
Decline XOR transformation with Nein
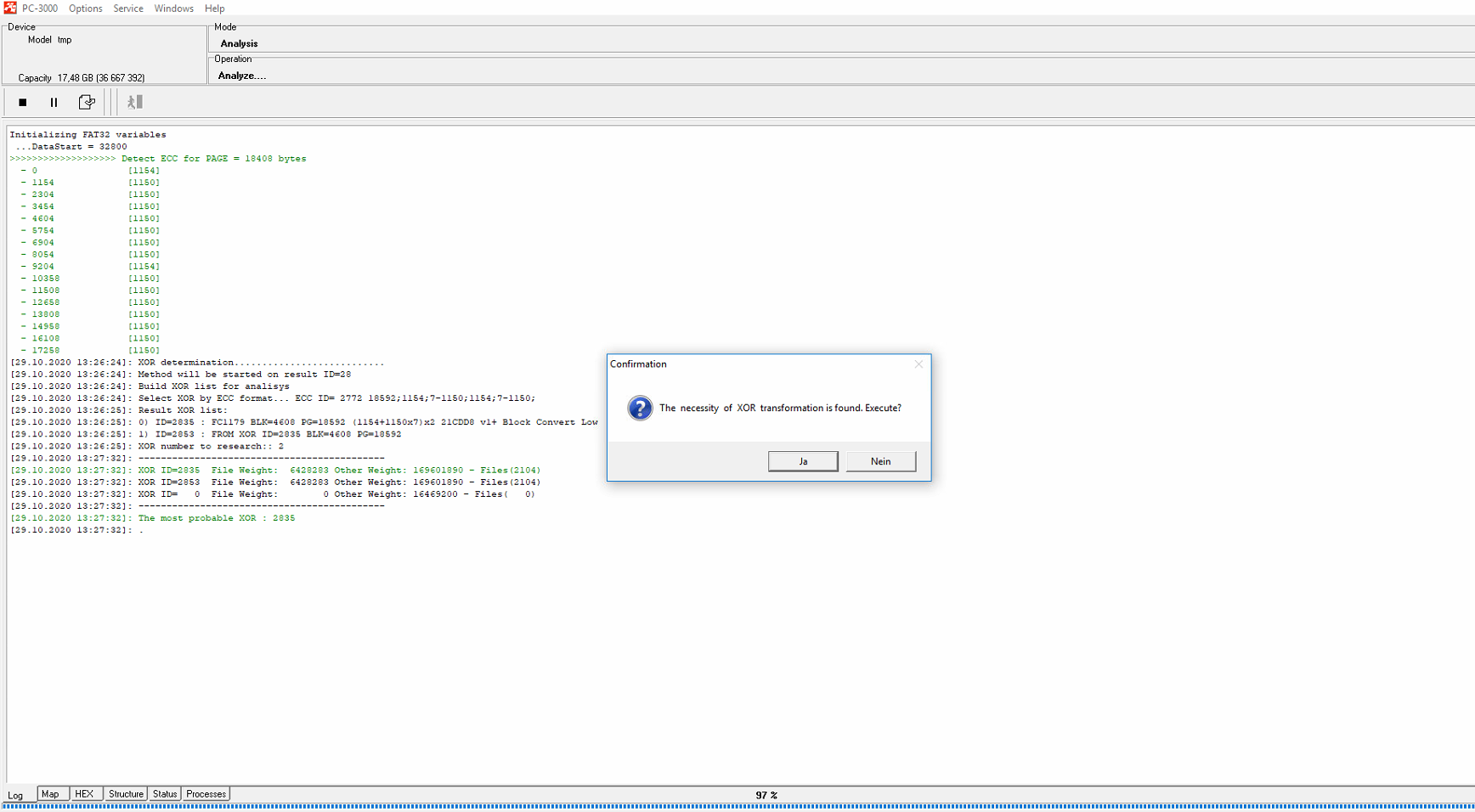(880, 461)
